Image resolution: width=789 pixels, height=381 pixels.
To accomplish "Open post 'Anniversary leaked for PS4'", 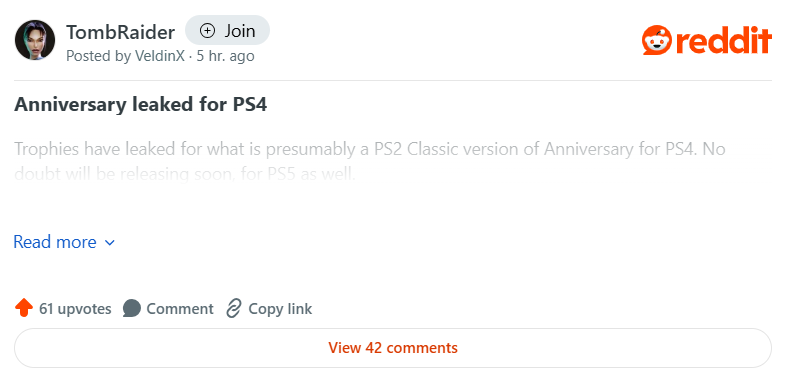I will point(140,105).
